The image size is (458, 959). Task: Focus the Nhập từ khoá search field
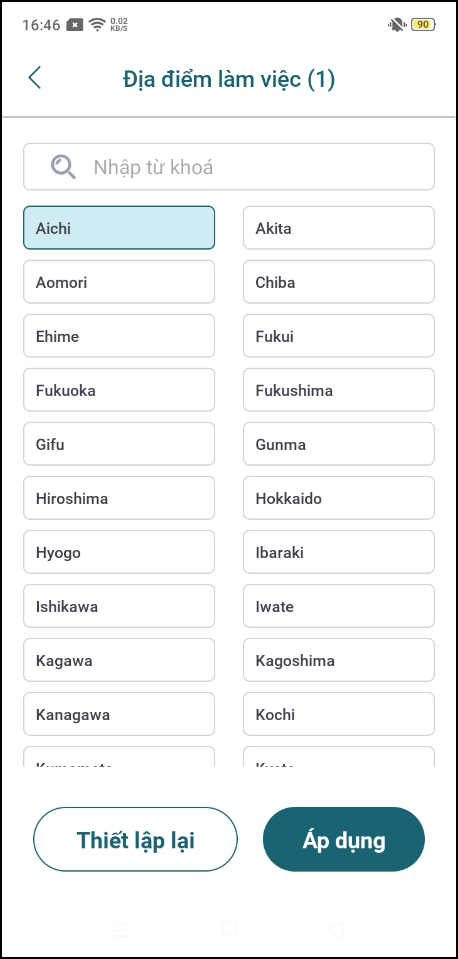click(x=229, y=166)
